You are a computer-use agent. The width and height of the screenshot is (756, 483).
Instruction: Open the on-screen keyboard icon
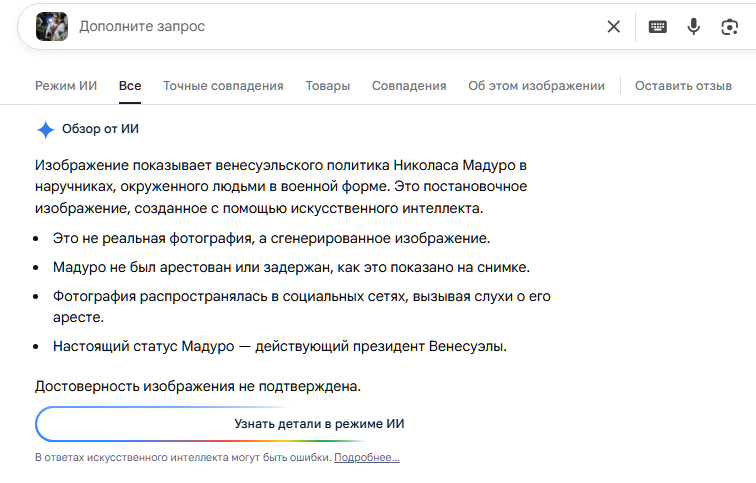(x=658, y=26)
